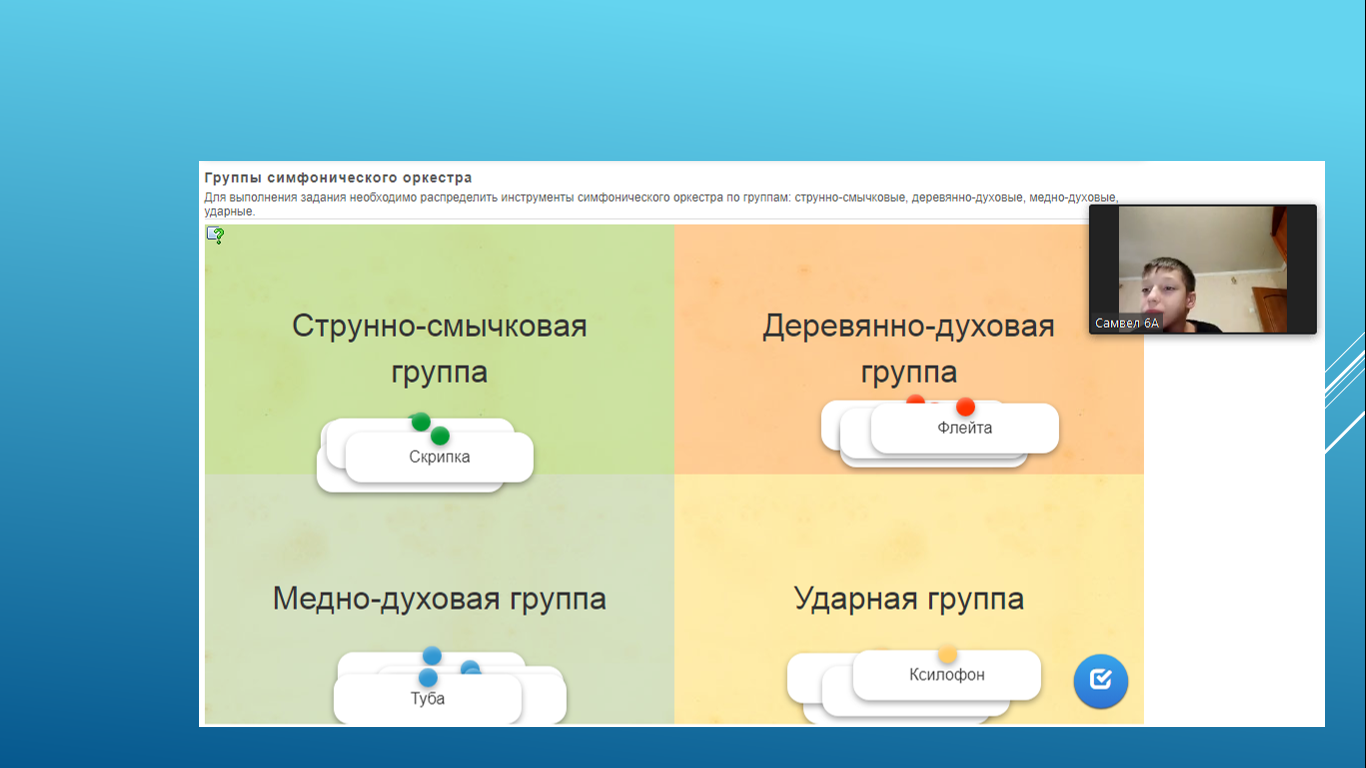The height and width of the screenshot is (768, 1366).
Task: Click the green pin on the Скрипка card
Action: point(440,436)
